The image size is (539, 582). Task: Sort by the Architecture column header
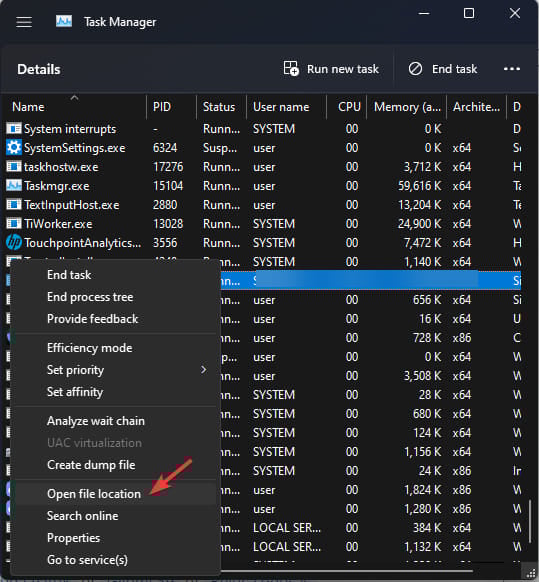tap(476, 107)
